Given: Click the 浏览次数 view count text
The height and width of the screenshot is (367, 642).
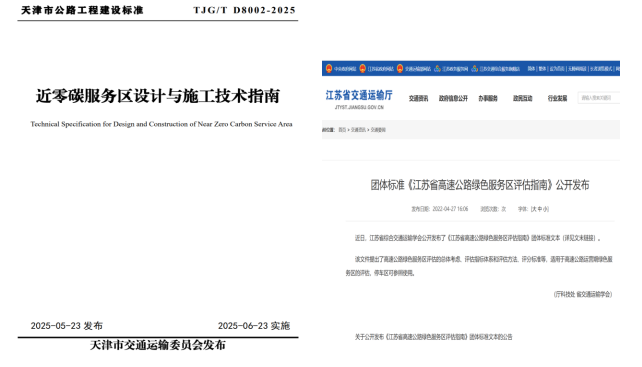Looking at the screenshot, I should [493, 209].
